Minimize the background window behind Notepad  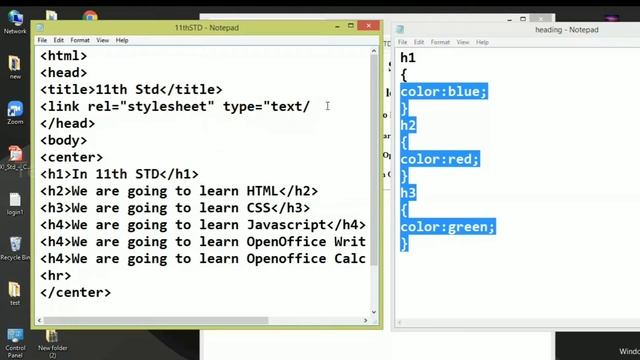[509, 19]
